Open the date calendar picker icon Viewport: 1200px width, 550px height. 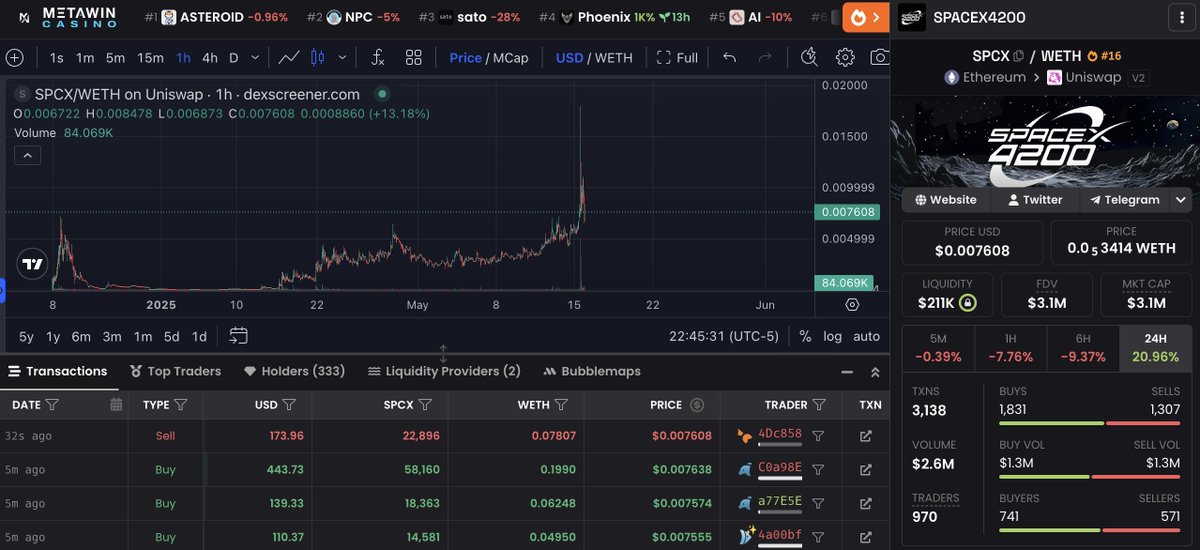coord(116,405)
